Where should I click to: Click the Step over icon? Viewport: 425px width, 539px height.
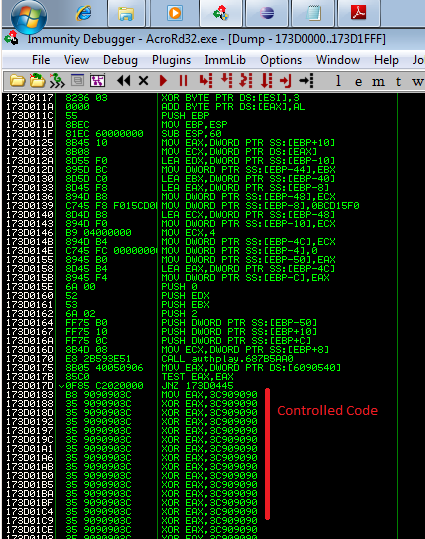click(226, 81)
